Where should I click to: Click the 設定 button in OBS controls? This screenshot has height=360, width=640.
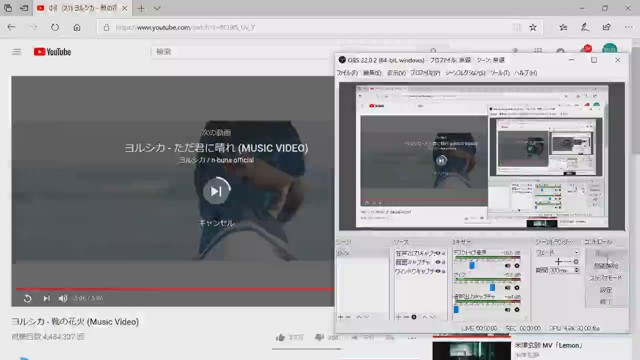coord(606,290)
